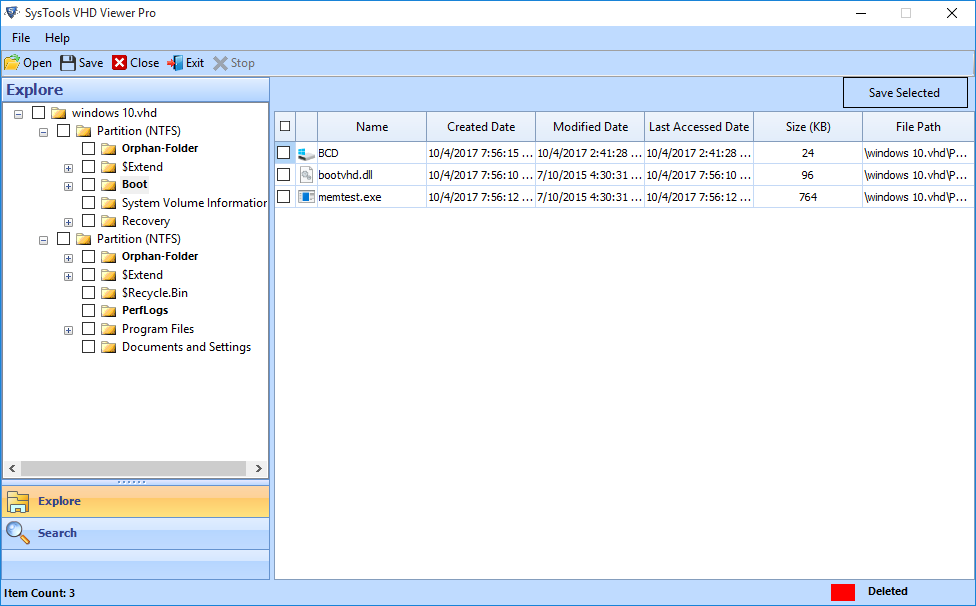Click the BCD file icon in the list
Viewport: 976px width, 606px height.
click(x=307, y=152)
